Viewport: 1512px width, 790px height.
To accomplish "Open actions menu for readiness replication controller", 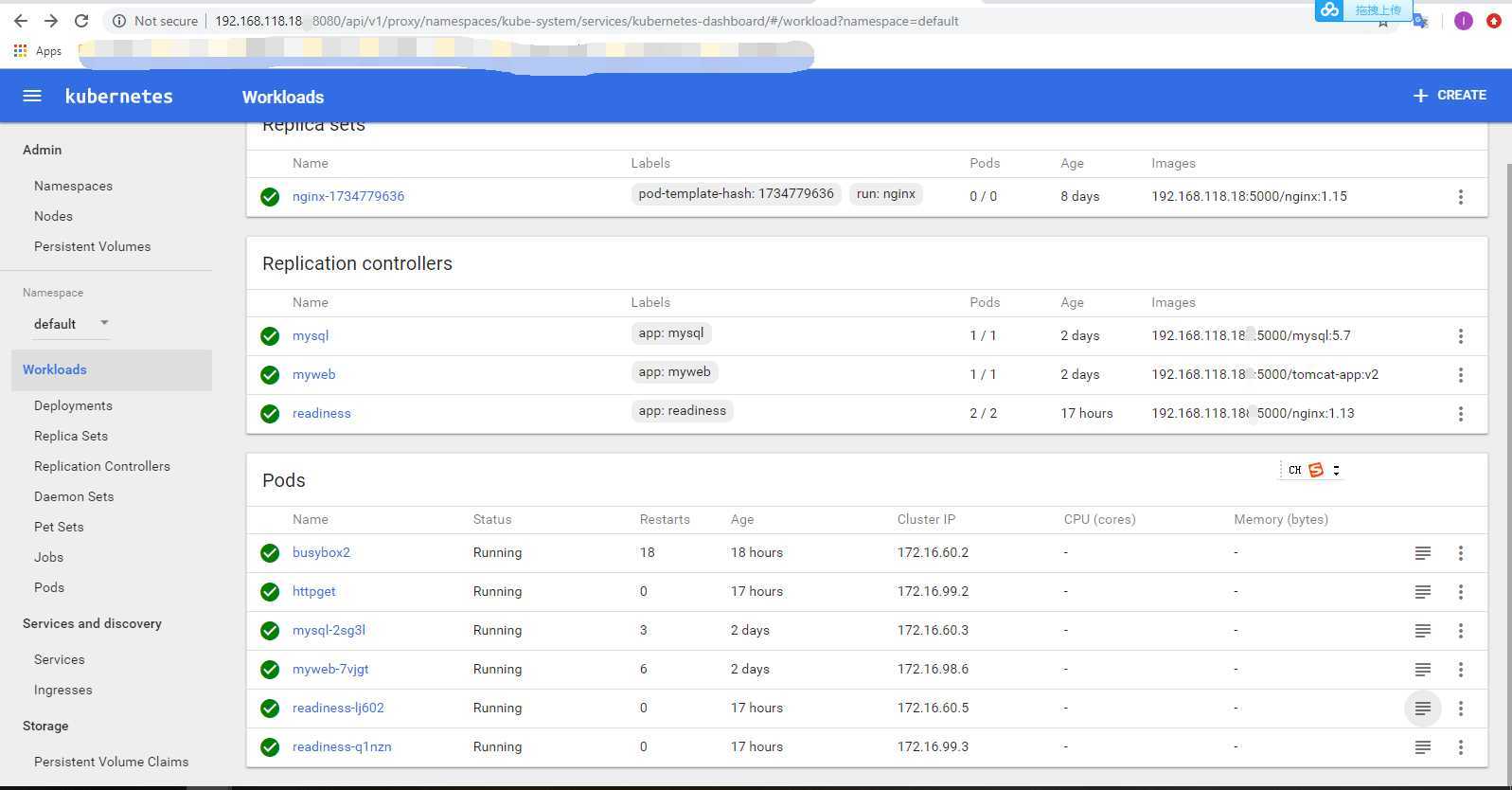I will pos(1461,414).
